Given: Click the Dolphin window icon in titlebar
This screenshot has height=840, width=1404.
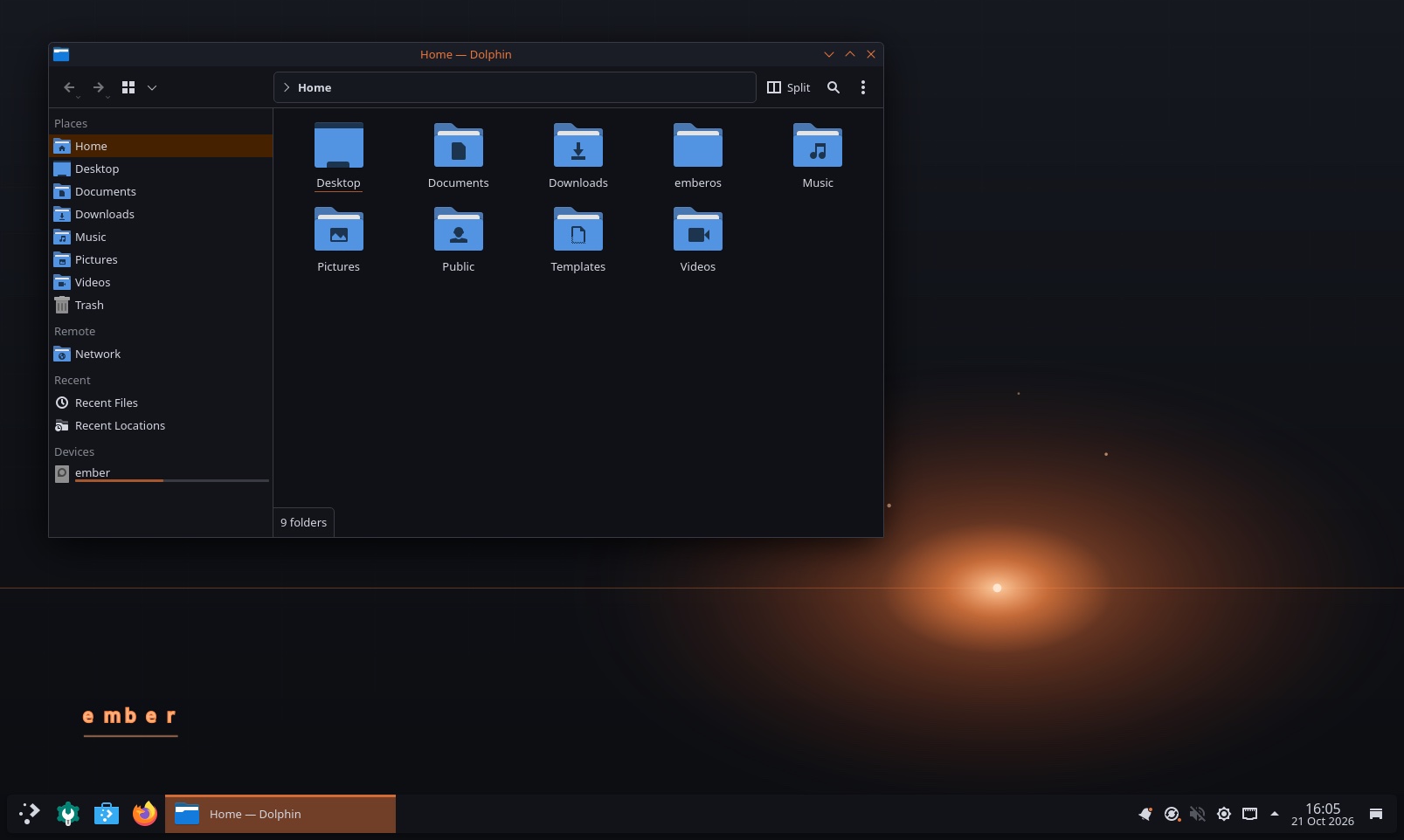Looking at the screenshot, I should click(x=61, y=54).
